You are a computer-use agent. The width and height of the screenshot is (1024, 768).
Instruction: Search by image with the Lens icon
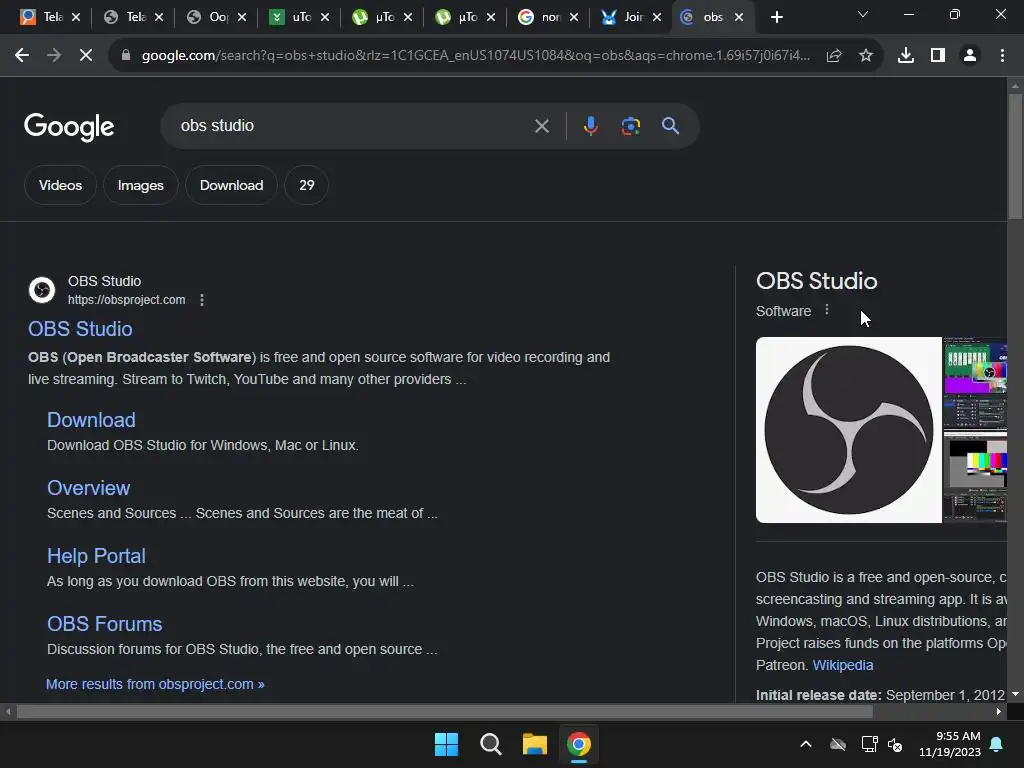point(630,125)
